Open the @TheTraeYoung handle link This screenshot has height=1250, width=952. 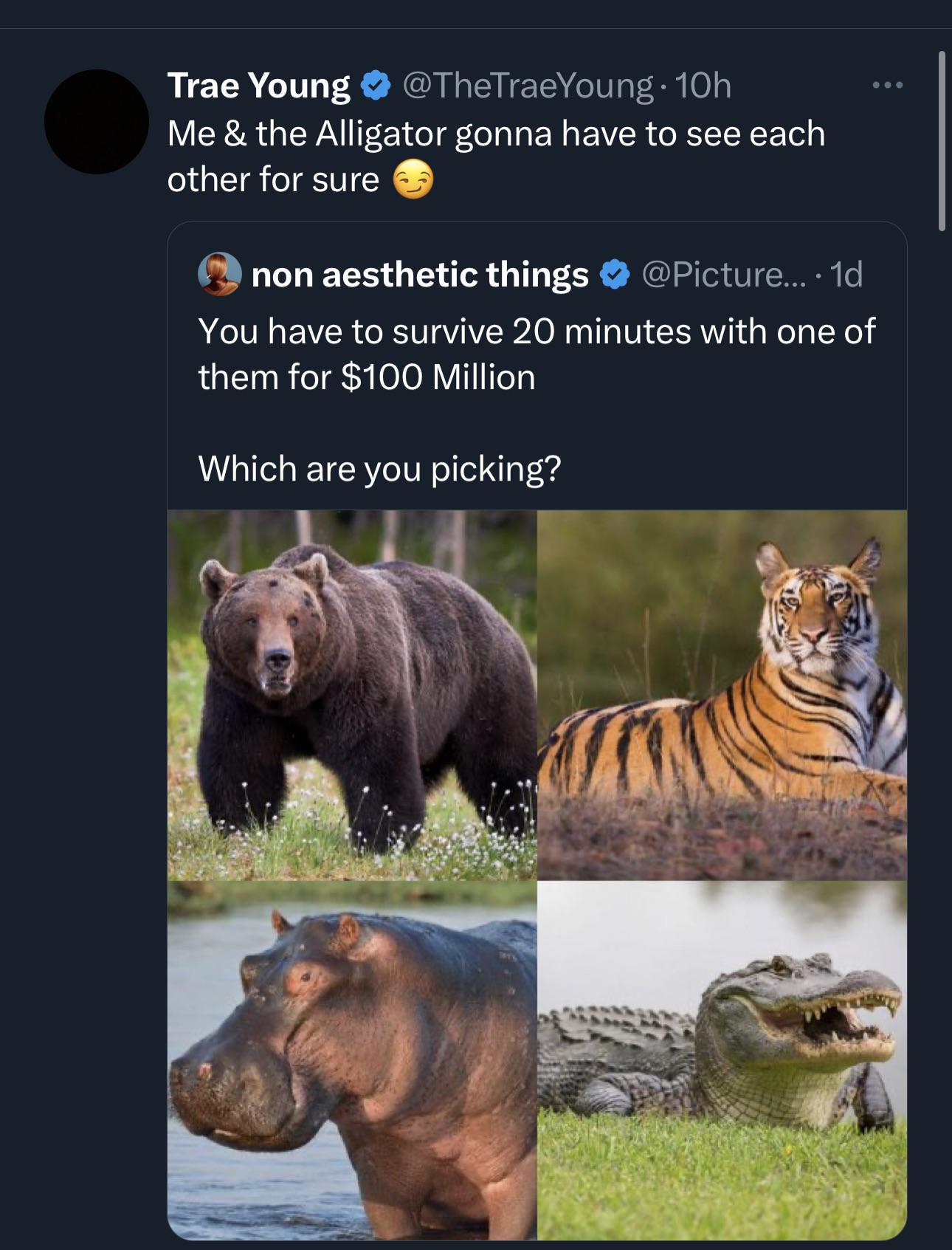tap(528, 86)
